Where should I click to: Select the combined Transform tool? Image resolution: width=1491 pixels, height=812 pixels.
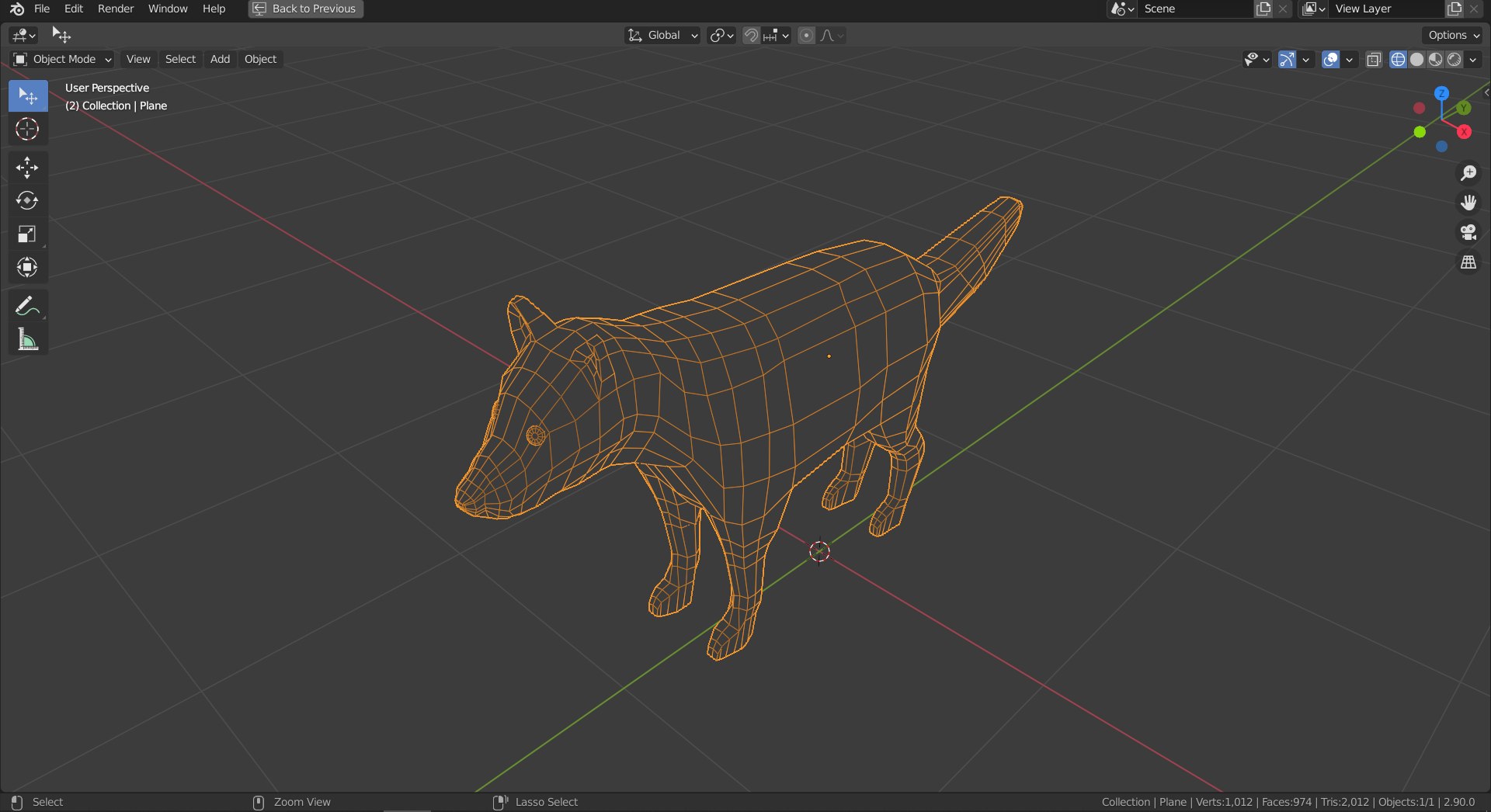(28, 267)
